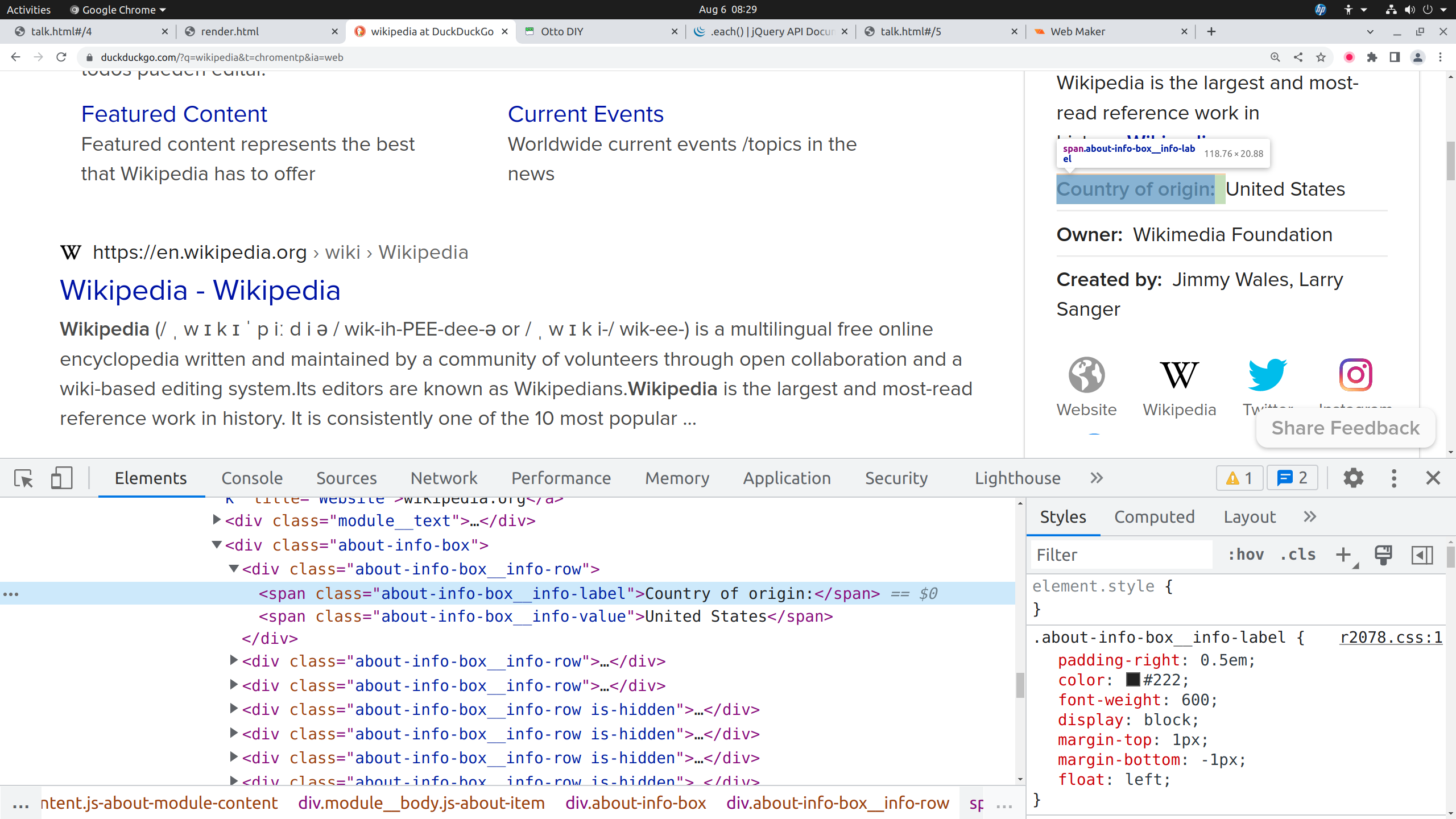The height and width of the screenshot is (819, 1456).
Task: Click the computed styles sidebar icon
Action: [1422, 555]
